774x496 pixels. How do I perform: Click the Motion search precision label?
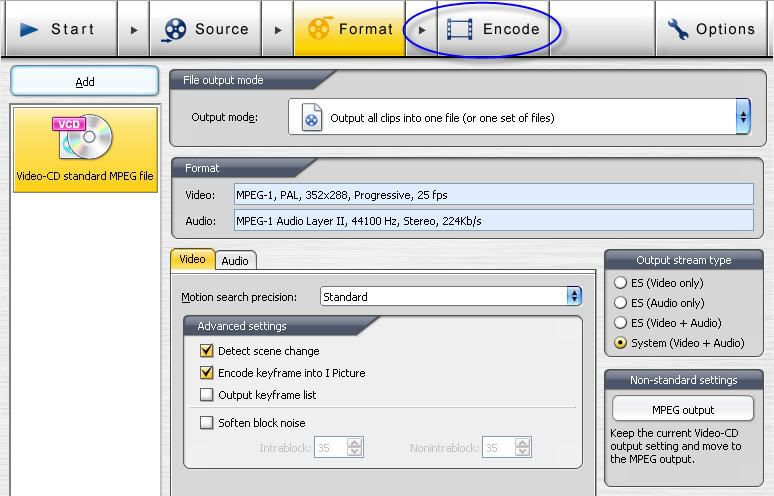239,297
